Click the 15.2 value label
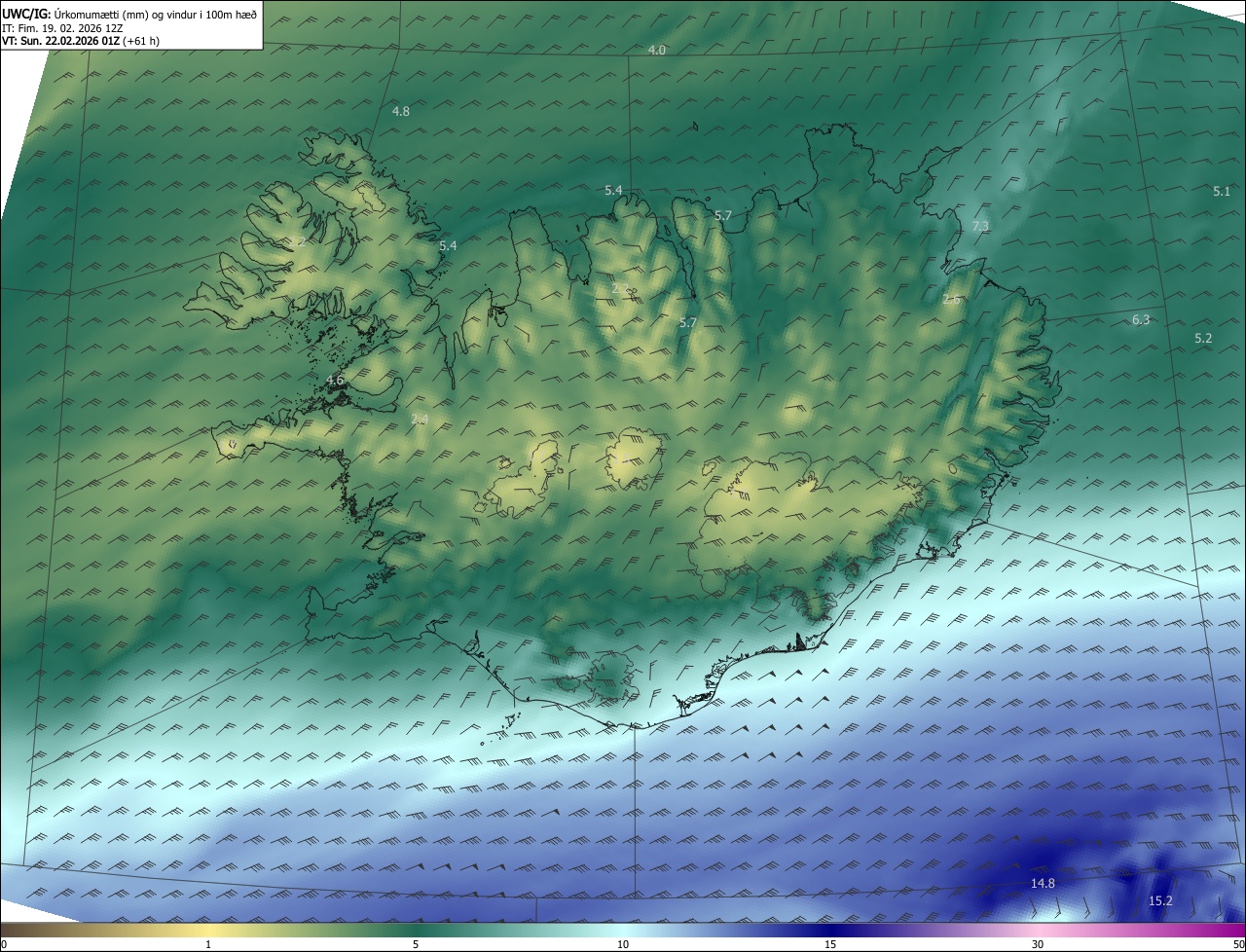This screenshot has width=1246, height=952. 1160,901
